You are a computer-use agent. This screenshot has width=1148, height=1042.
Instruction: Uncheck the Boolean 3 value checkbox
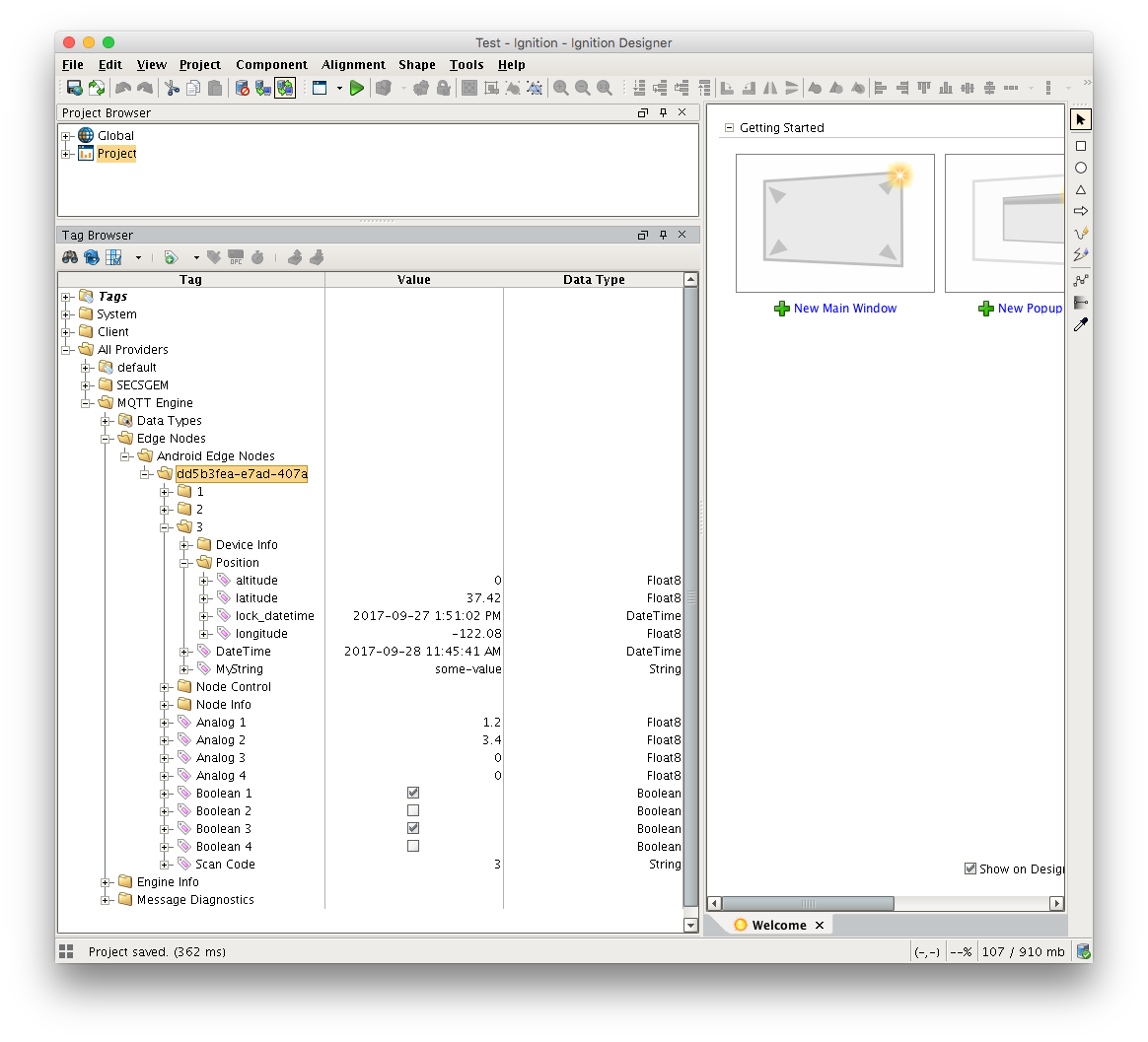click(413, 828)
